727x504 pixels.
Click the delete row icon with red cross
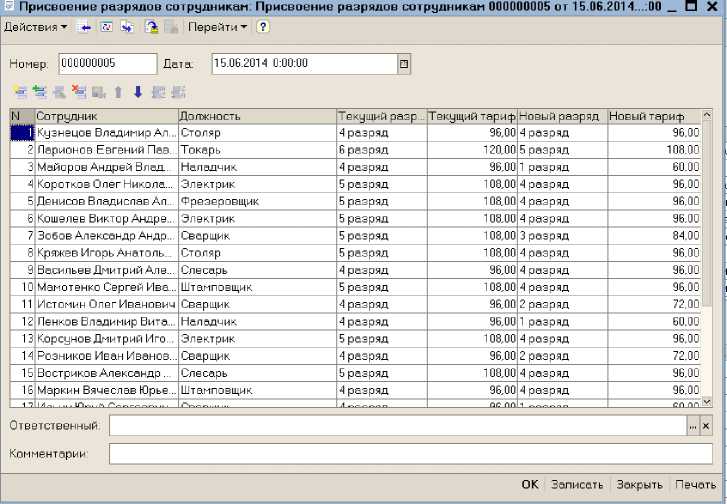pyautogui.click(x=79, y=92)
